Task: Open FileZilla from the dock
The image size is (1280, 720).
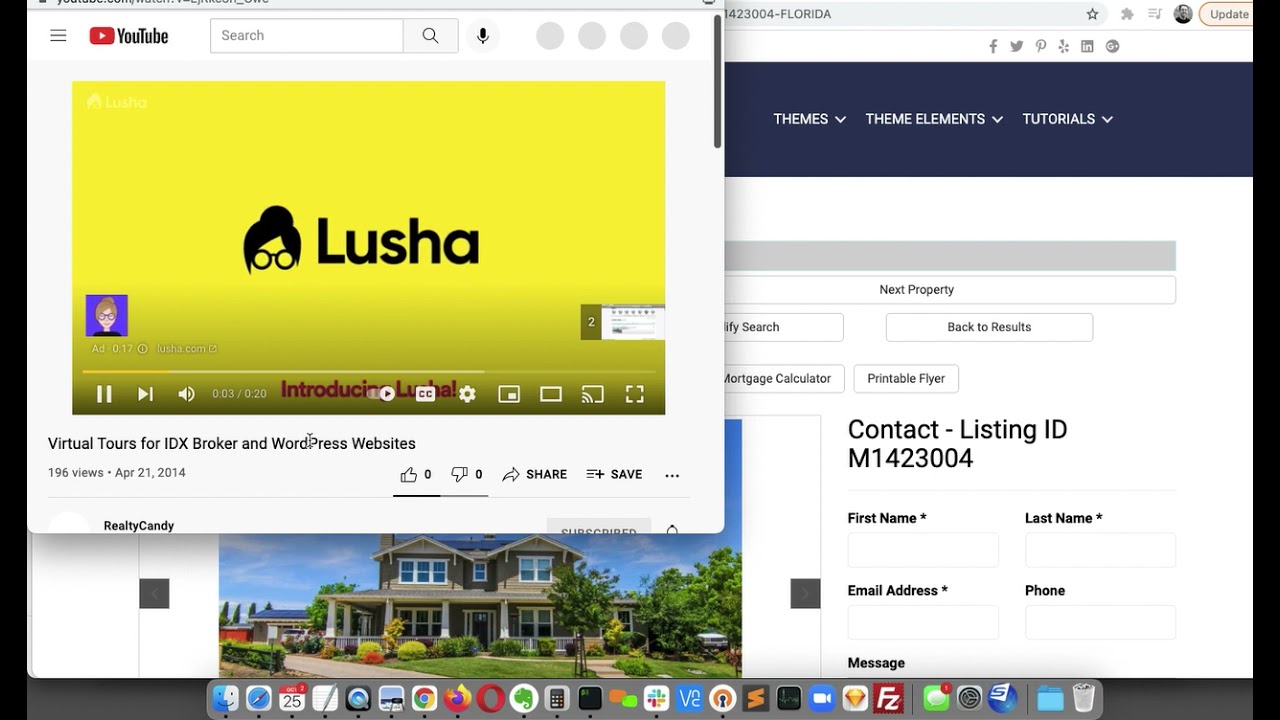Action: [888, 698]
